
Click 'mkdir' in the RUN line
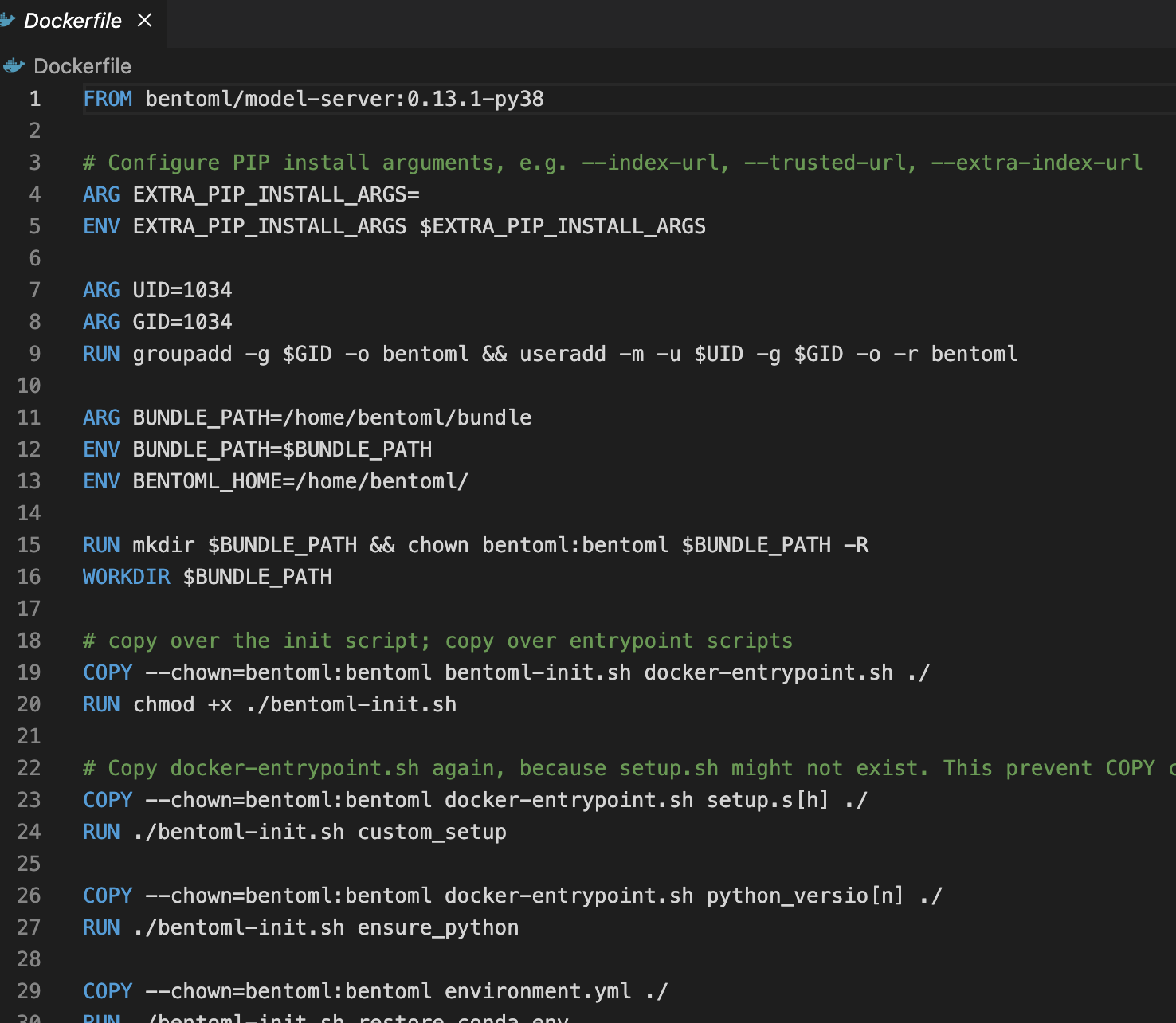point(164,545)
